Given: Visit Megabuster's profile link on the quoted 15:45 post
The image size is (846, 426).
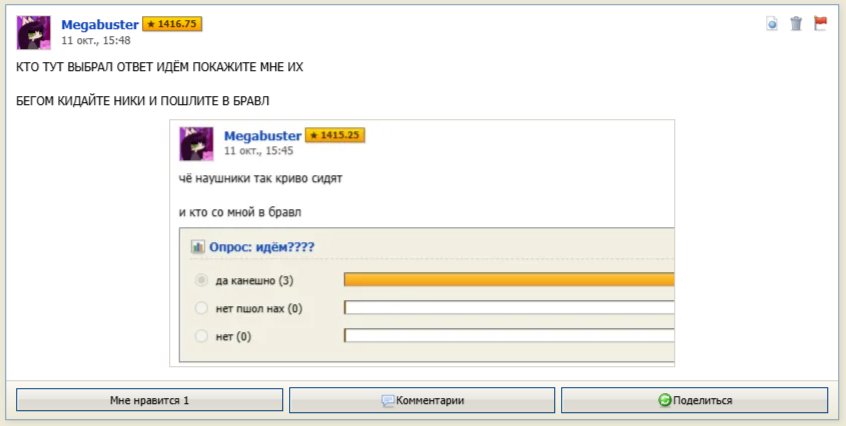Looking at the screenshot, I should pyautogui.click(x=263, y=136).
